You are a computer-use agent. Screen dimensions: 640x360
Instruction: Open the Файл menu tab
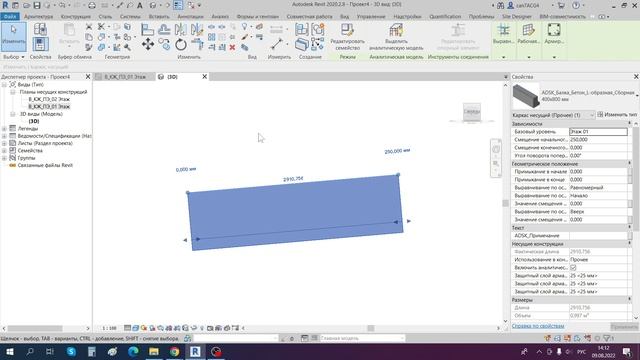click(x=10, y=16)
